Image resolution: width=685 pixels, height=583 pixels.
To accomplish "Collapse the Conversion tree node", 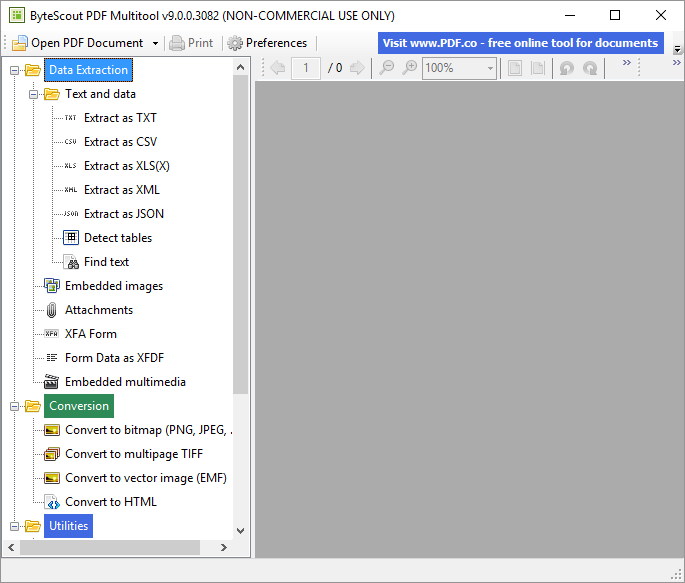I will click(x=14, y=406).
